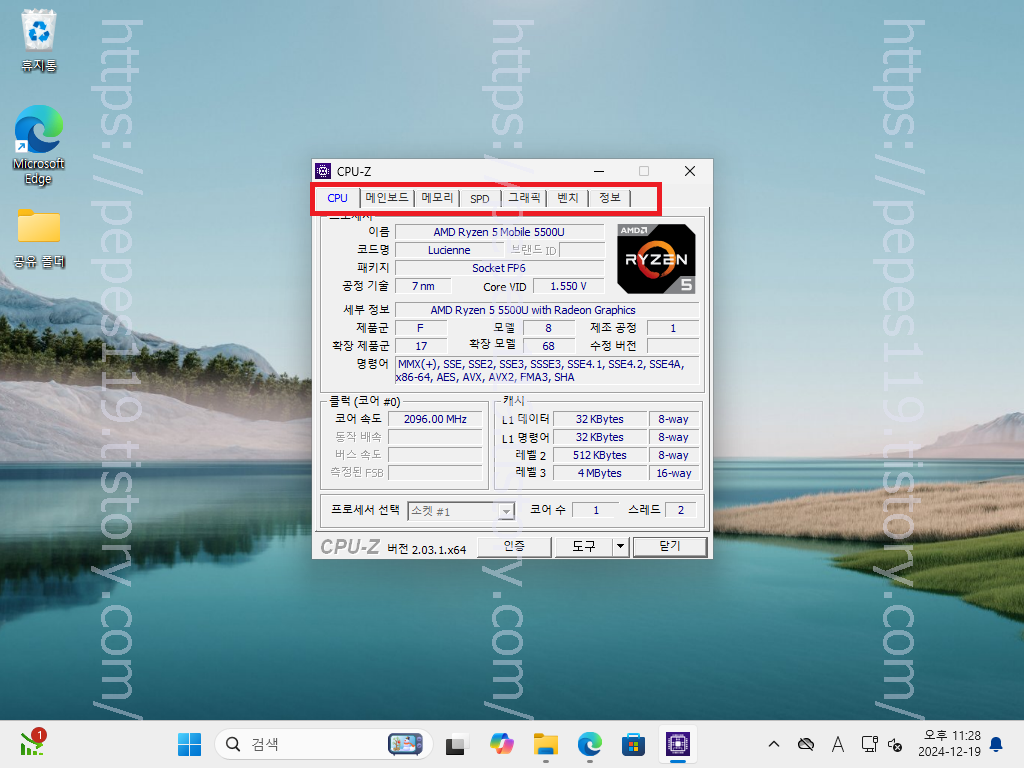The height and width of the screenshot is (768, 1024).
Task: Switch to the 메모리 tab
Action: pos(437,197)
